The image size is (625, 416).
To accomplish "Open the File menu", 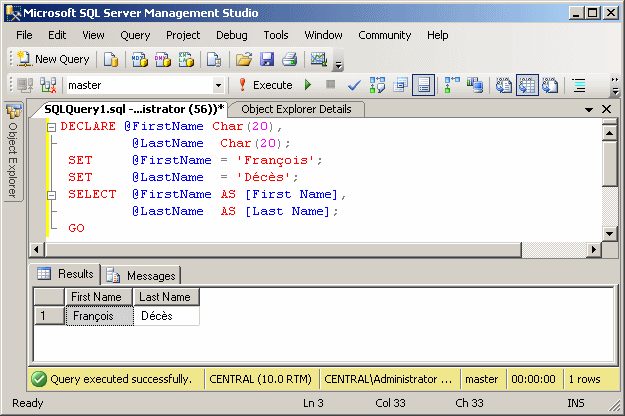I will pyautogui.click(x=24, y=35).
